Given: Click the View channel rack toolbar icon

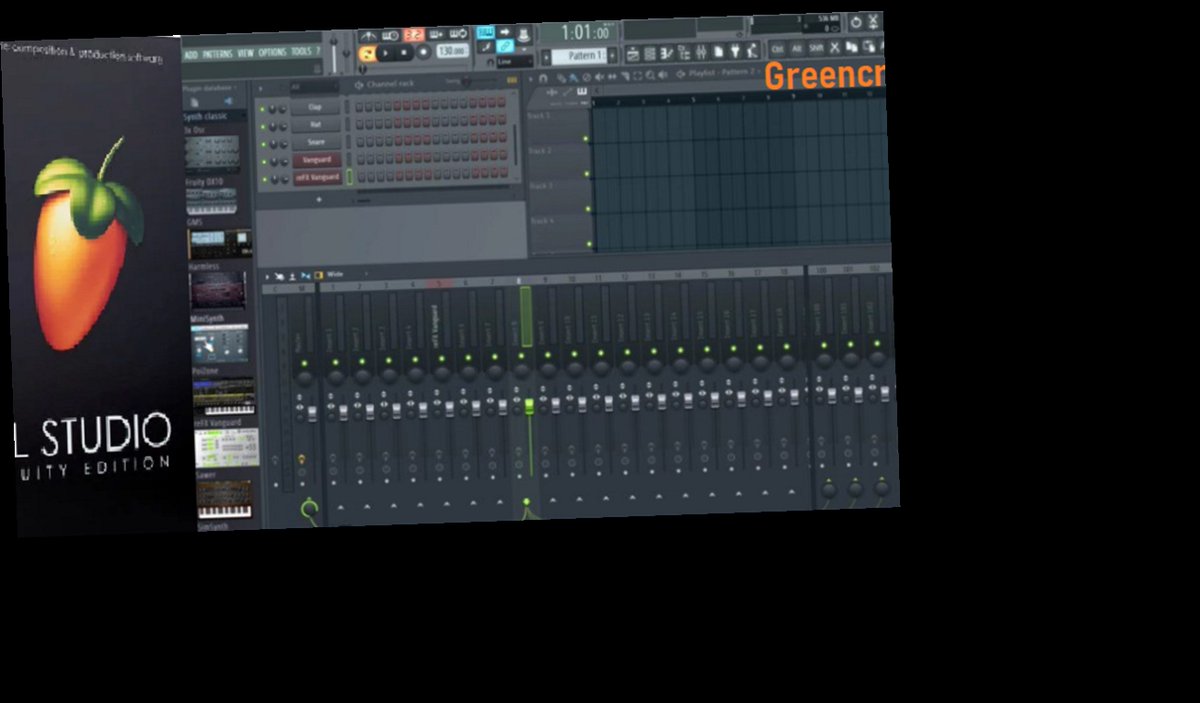Looking at the screenshot, I should 650,55.
